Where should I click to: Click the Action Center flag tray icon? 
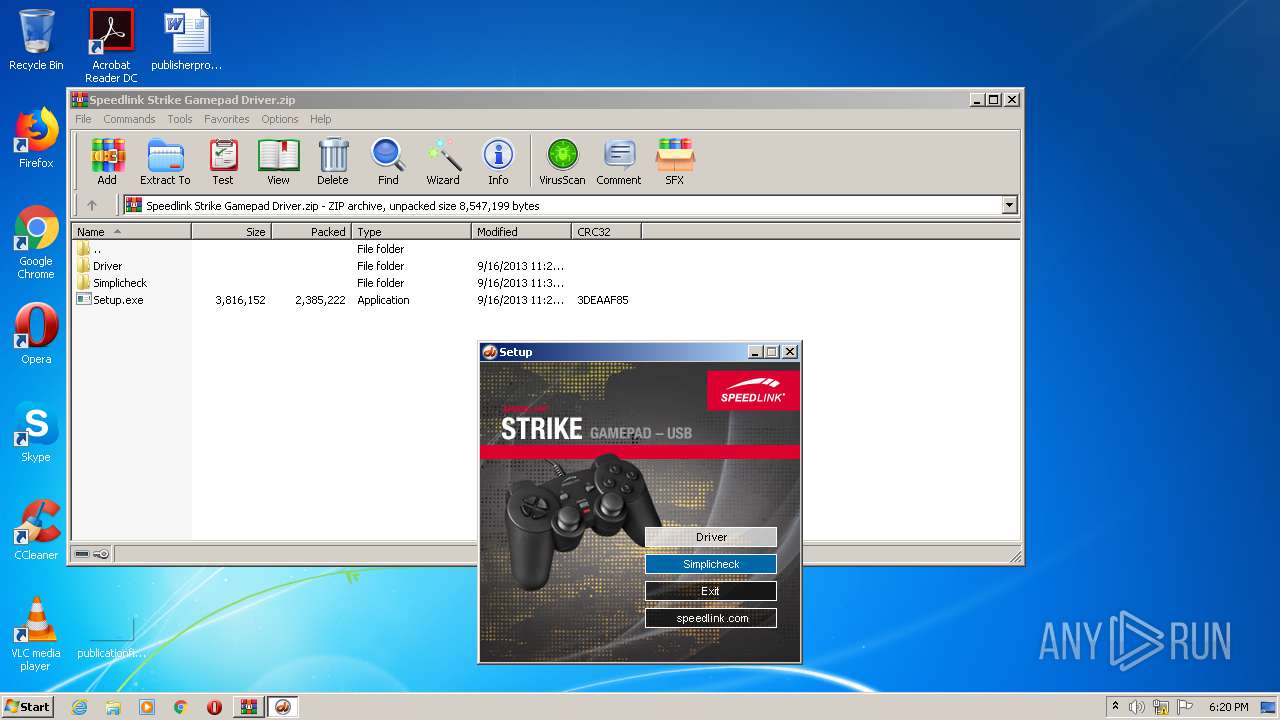[x=1185, y=707]
